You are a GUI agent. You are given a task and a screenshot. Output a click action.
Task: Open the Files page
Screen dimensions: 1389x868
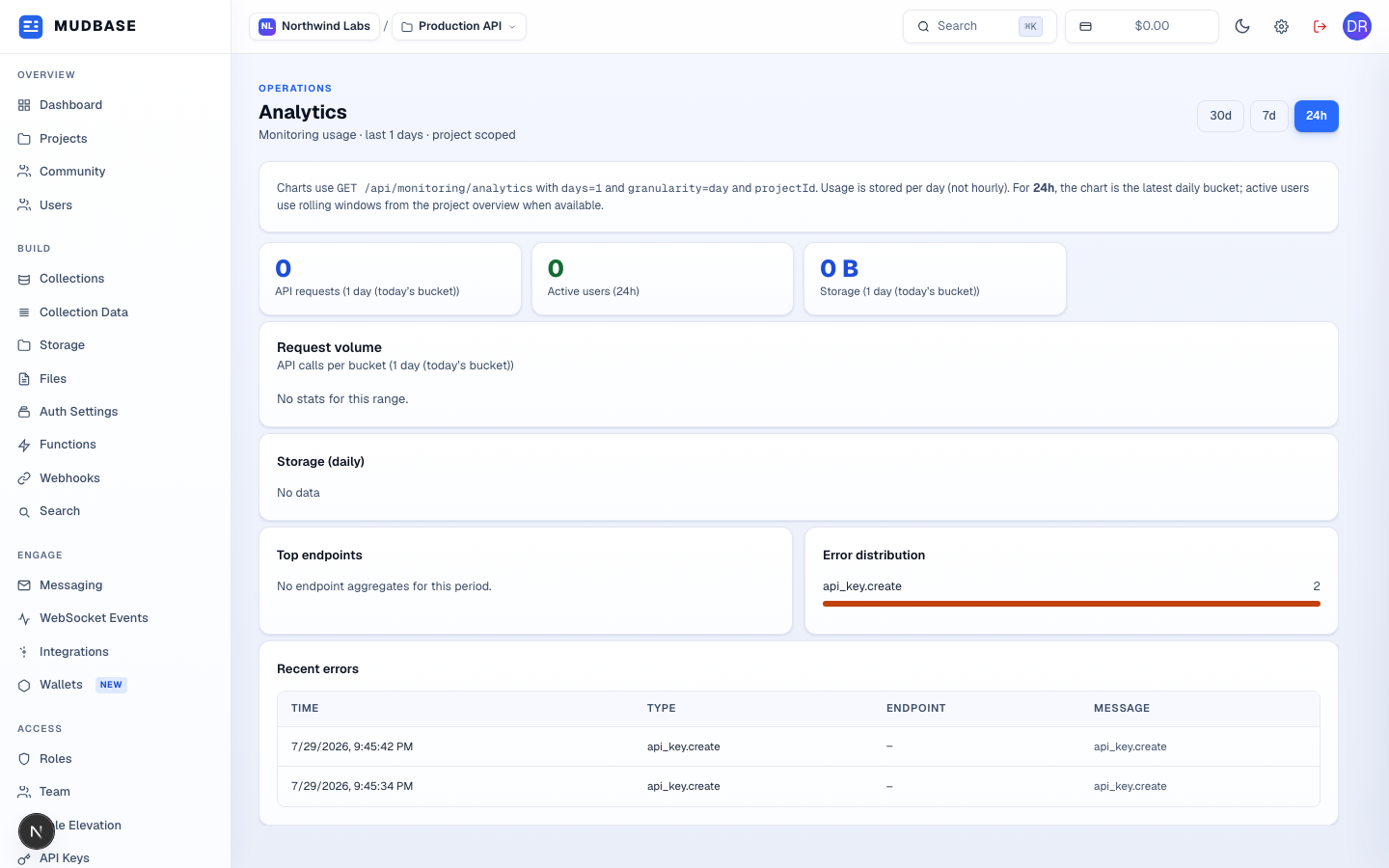point(115,379)
